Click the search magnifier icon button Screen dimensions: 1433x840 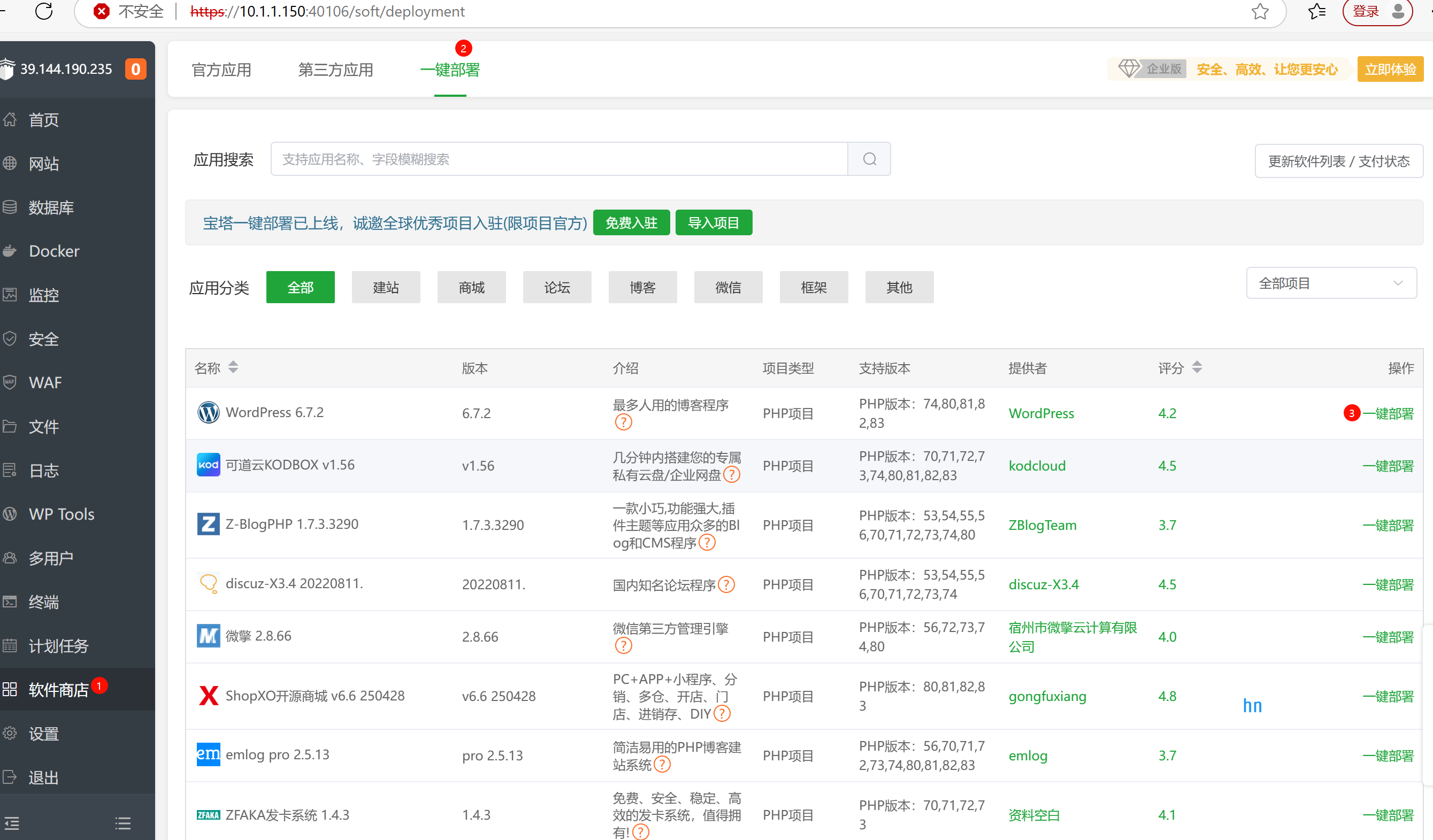point(868,159)
